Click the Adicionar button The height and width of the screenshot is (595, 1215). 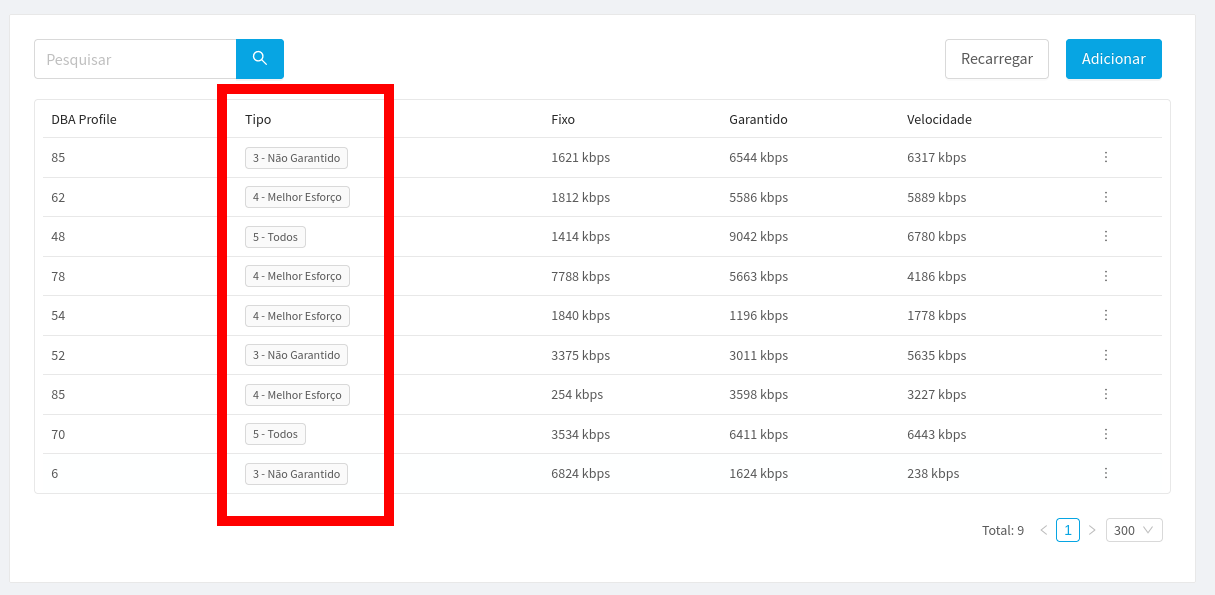click(1113, 59)
